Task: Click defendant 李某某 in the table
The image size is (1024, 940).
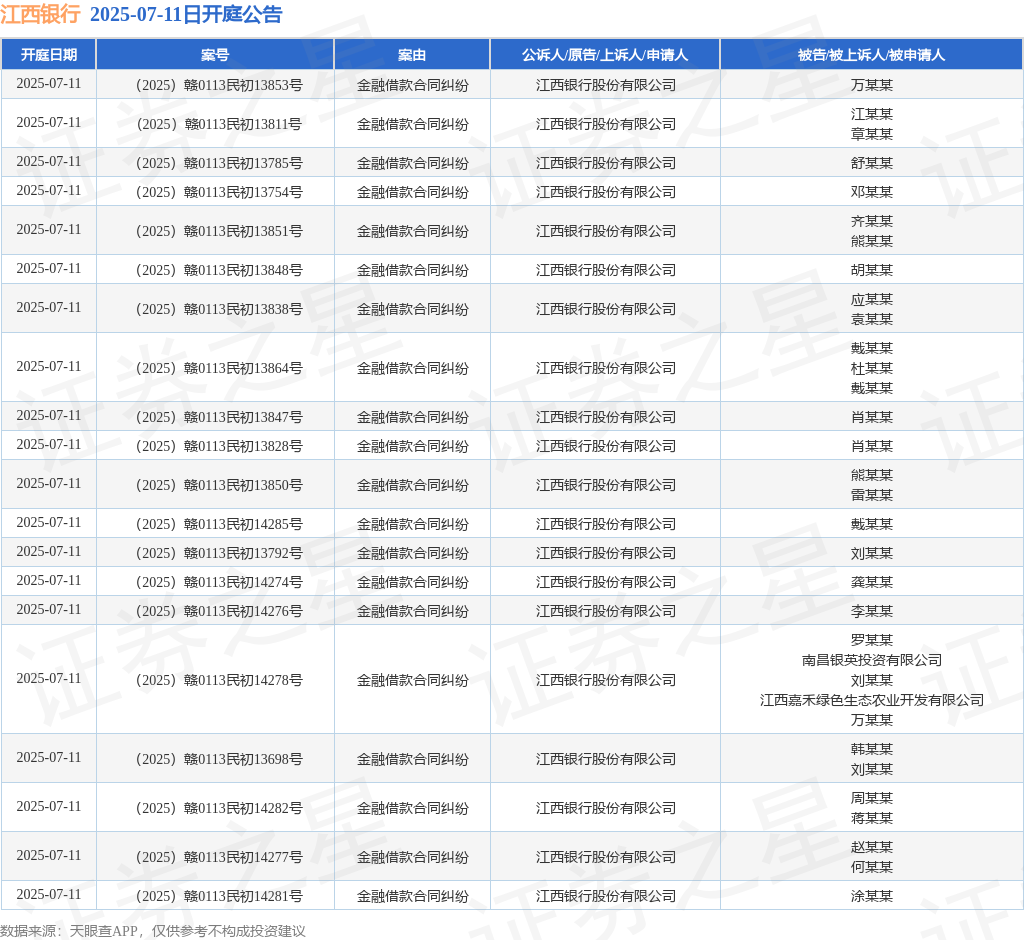Action: pos(871,611)
